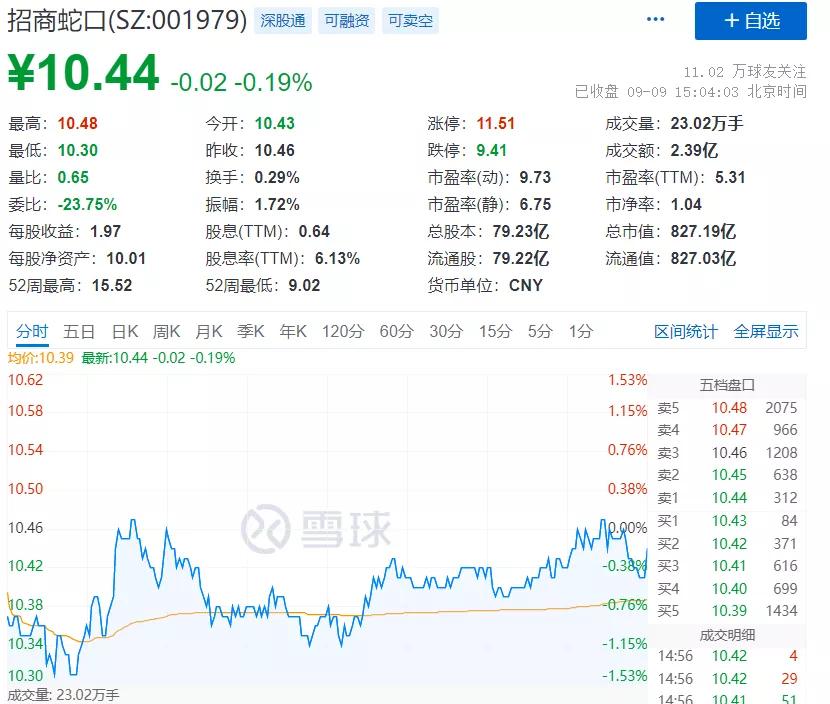Select the 卖4 order row at 10.47
Viewport: 830px width, 704px height.
(727, 430)
